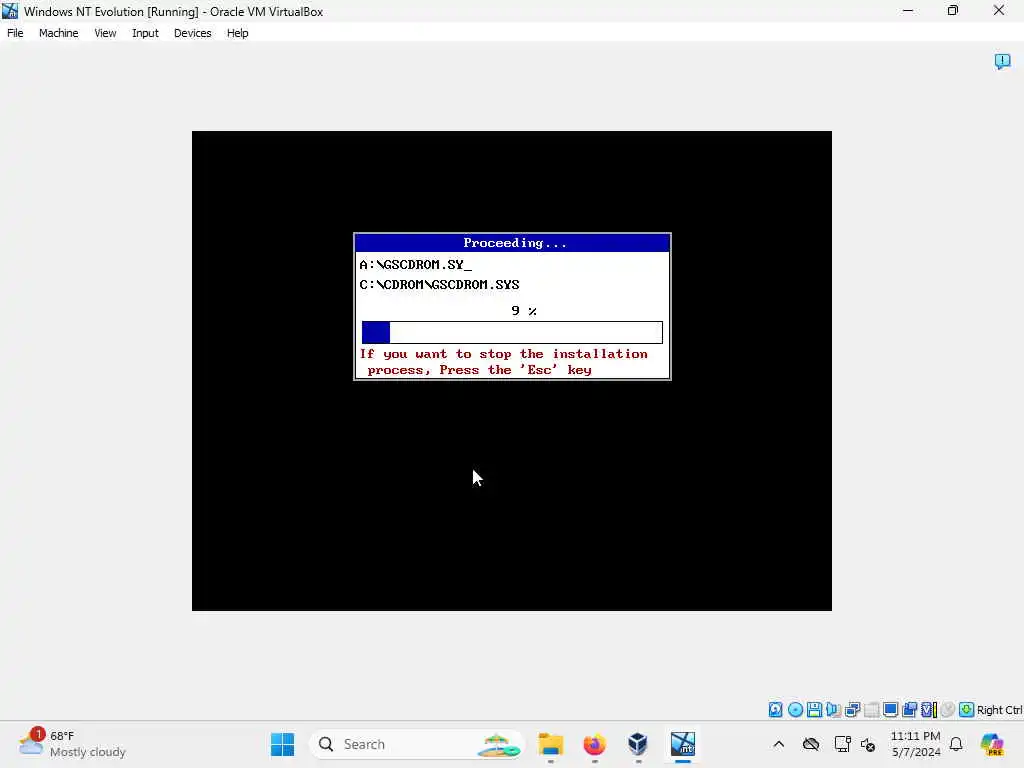Open the weather widget showing 68°F
This screenshot has width=1024, height=768.
click(x=73, y=744)
